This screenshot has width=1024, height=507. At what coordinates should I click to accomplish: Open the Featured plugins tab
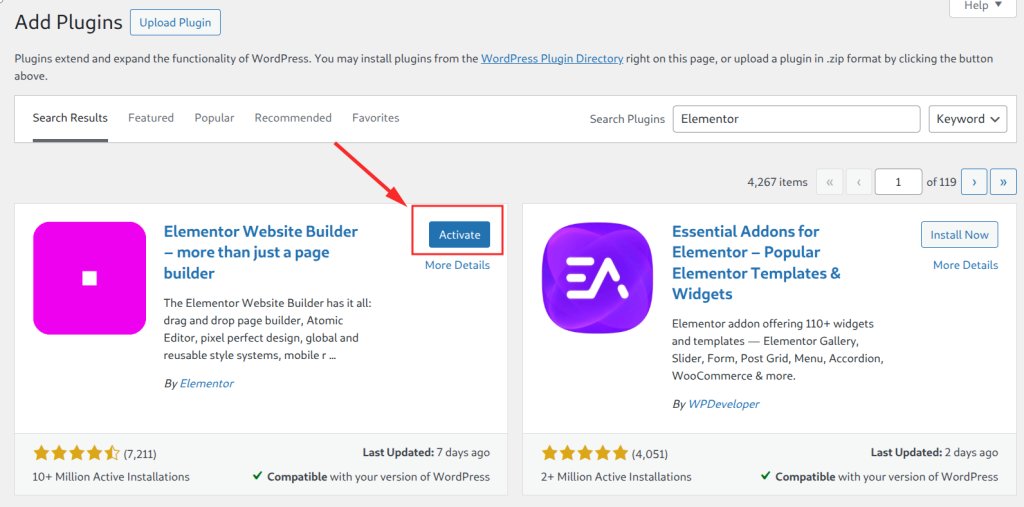pyautogui.click(x=151, y=118)
